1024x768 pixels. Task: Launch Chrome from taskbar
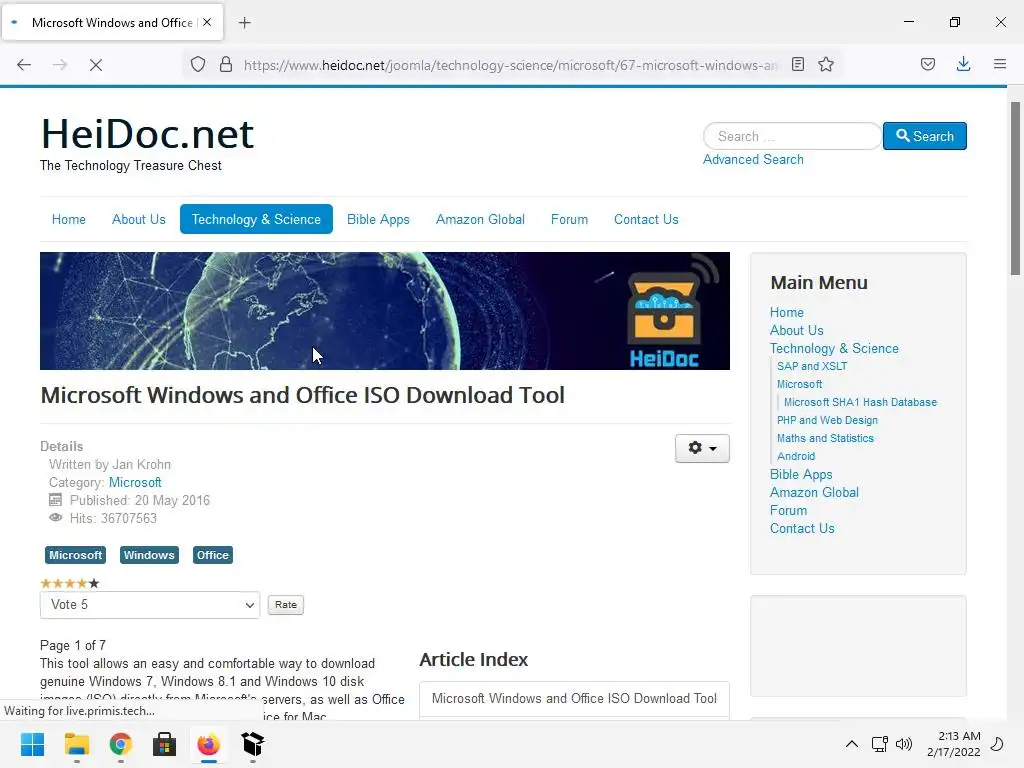pyautogui.click(x=120, y=744)
